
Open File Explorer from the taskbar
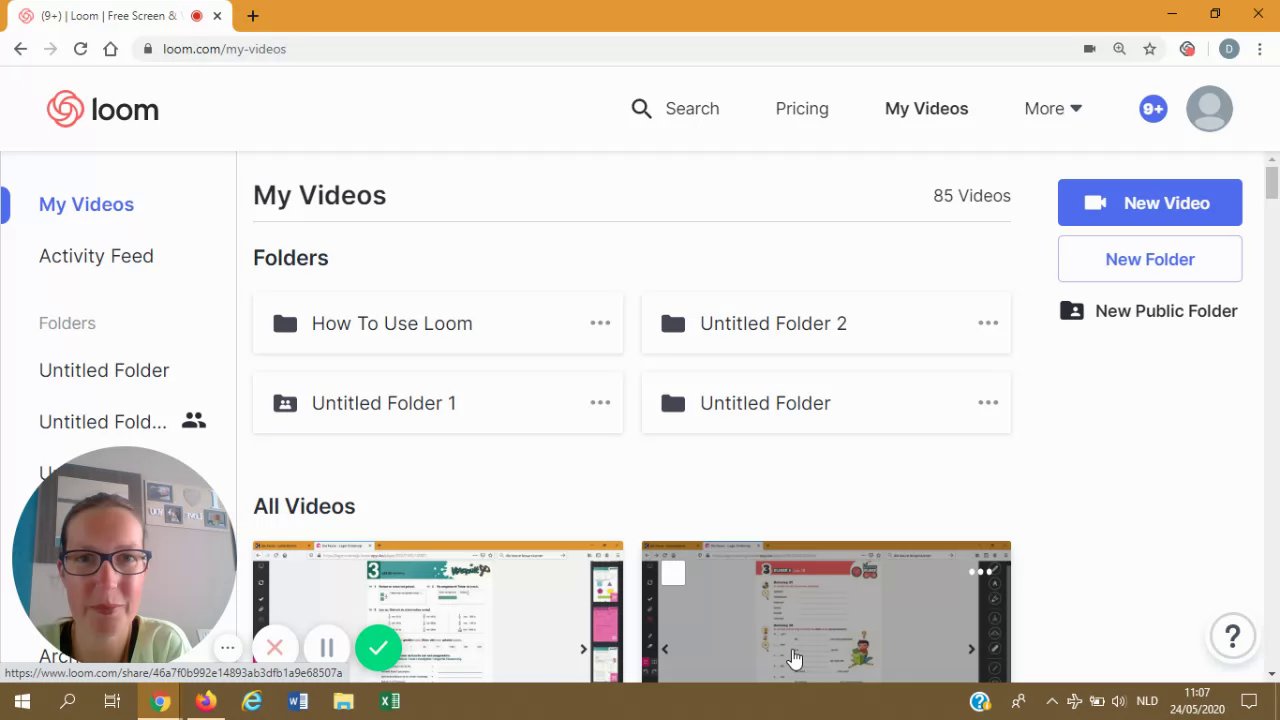pos(343,701)
